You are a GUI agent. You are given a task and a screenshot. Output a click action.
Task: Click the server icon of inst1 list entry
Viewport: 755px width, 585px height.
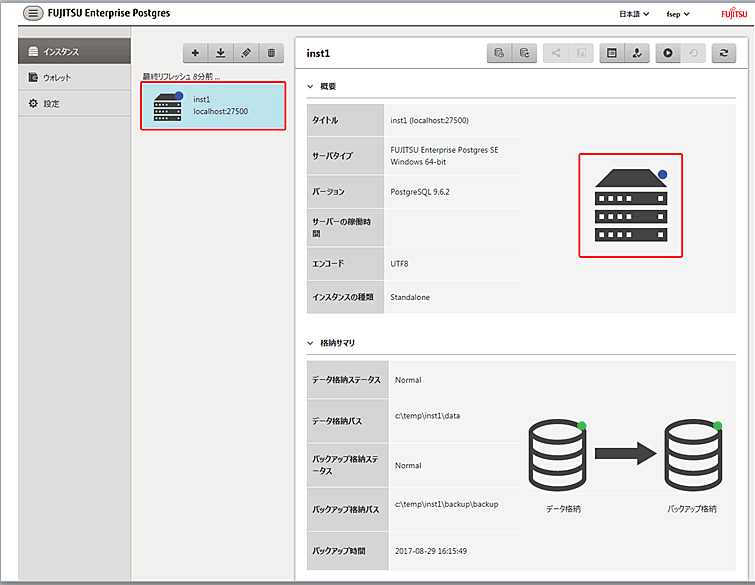168,106
